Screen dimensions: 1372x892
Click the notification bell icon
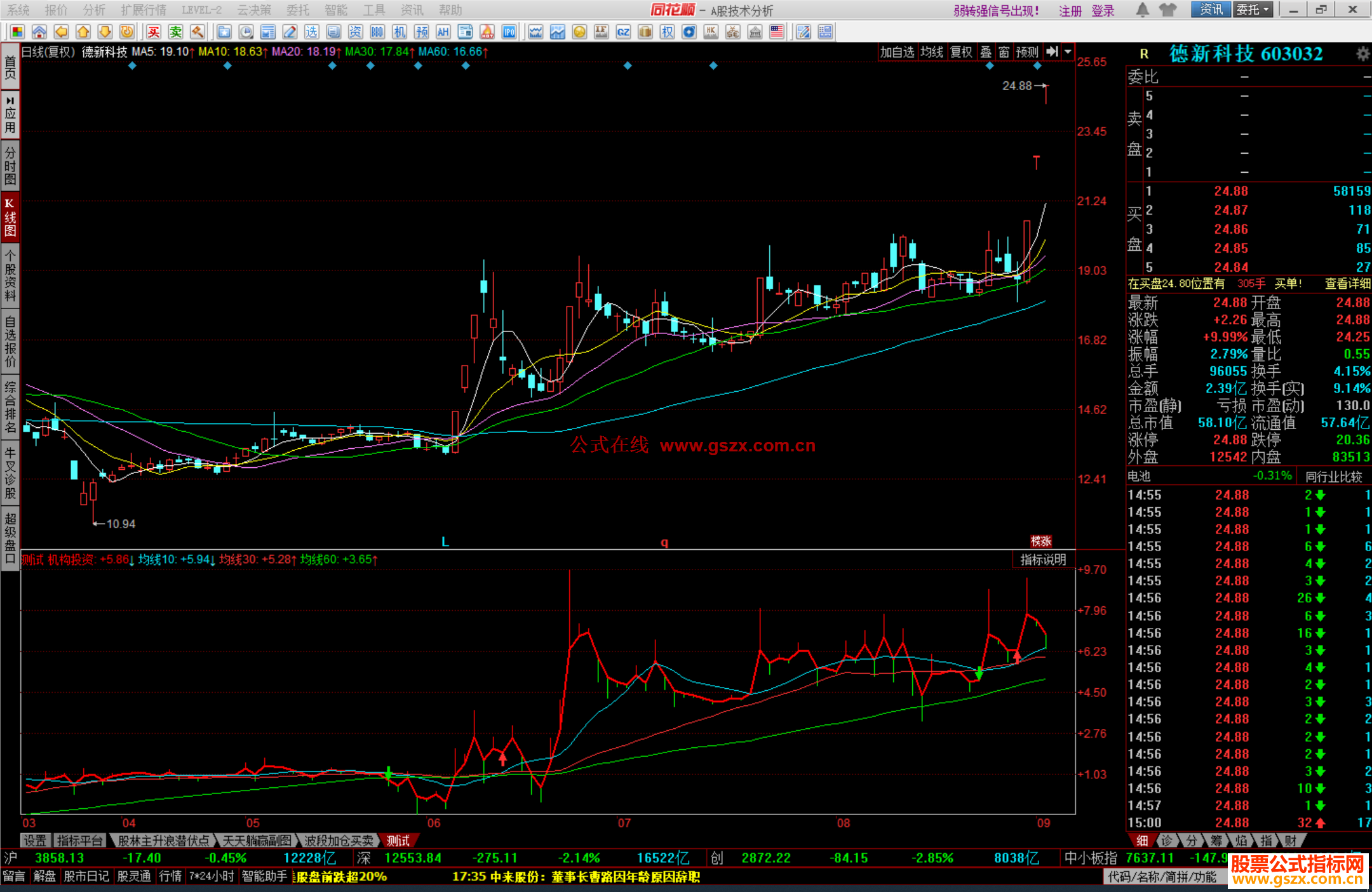click(x=1142, y=10)
